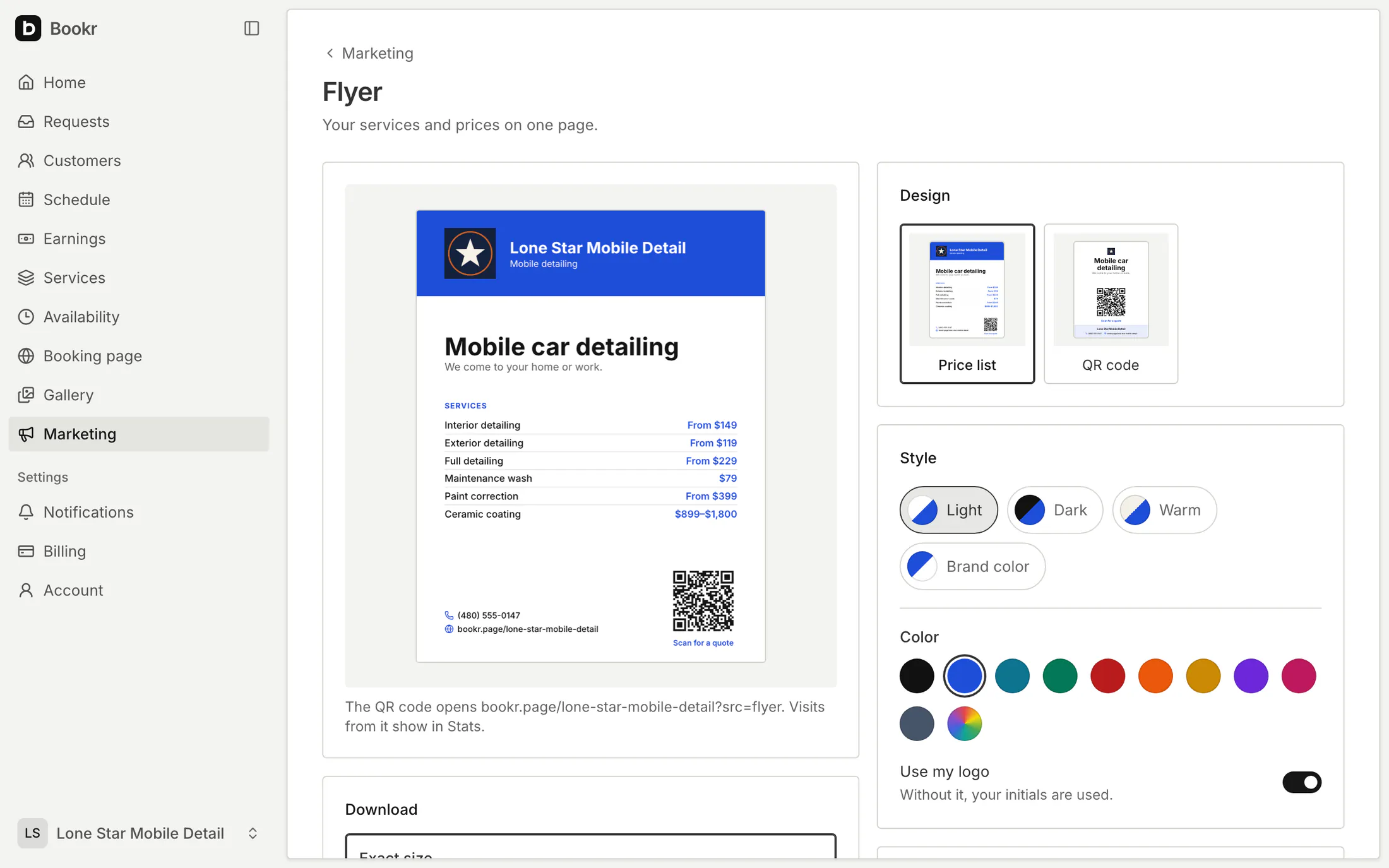The height and width of the screenshot is (868, 1389).
Task: Open Home via house icon
Action: click(x=26, y=82)
